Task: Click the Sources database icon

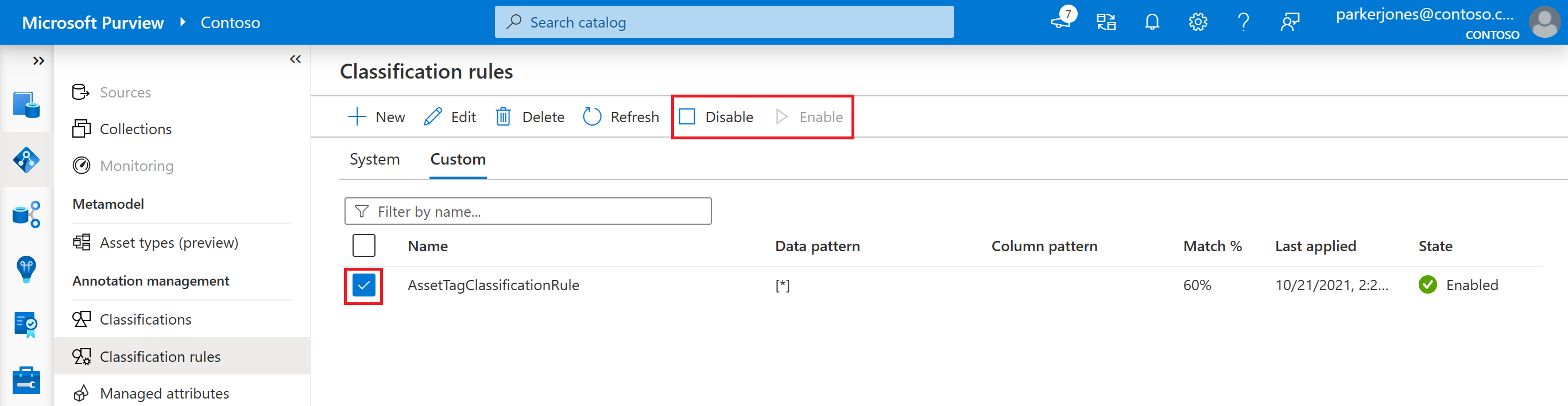Action: 81,92
